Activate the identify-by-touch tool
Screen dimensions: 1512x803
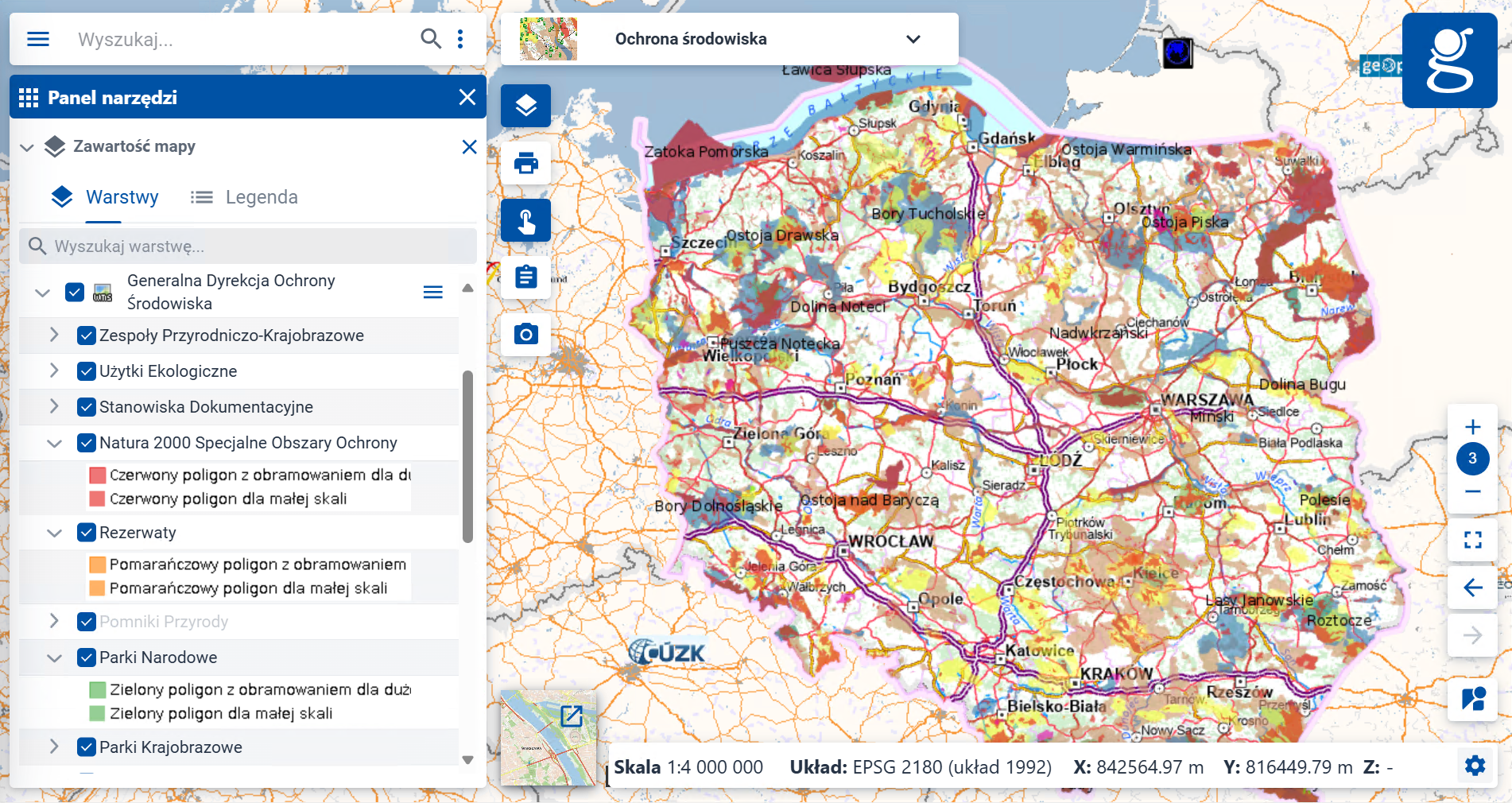525,220
